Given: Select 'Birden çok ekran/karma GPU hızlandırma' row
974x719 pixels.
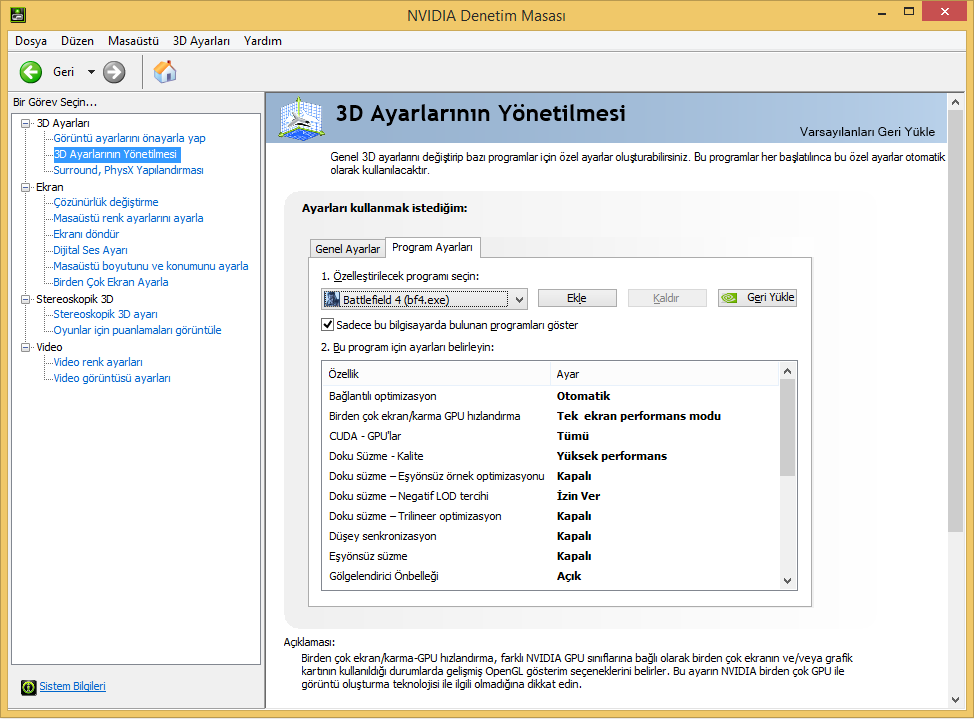Looking at the screenshot, I should point(550,416).
